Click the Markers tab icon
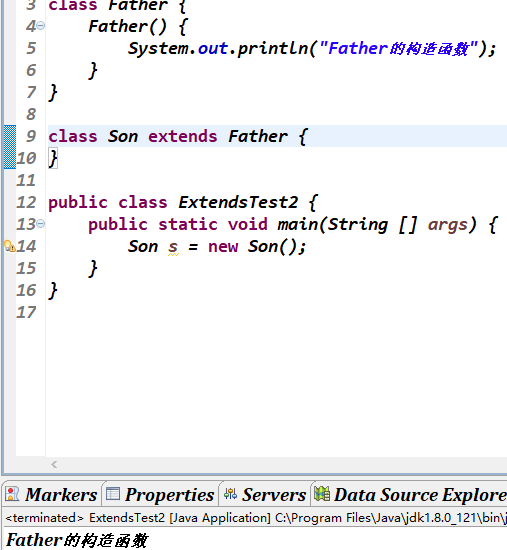This screenshot has width=507, height=550. (x=12, y=494)
